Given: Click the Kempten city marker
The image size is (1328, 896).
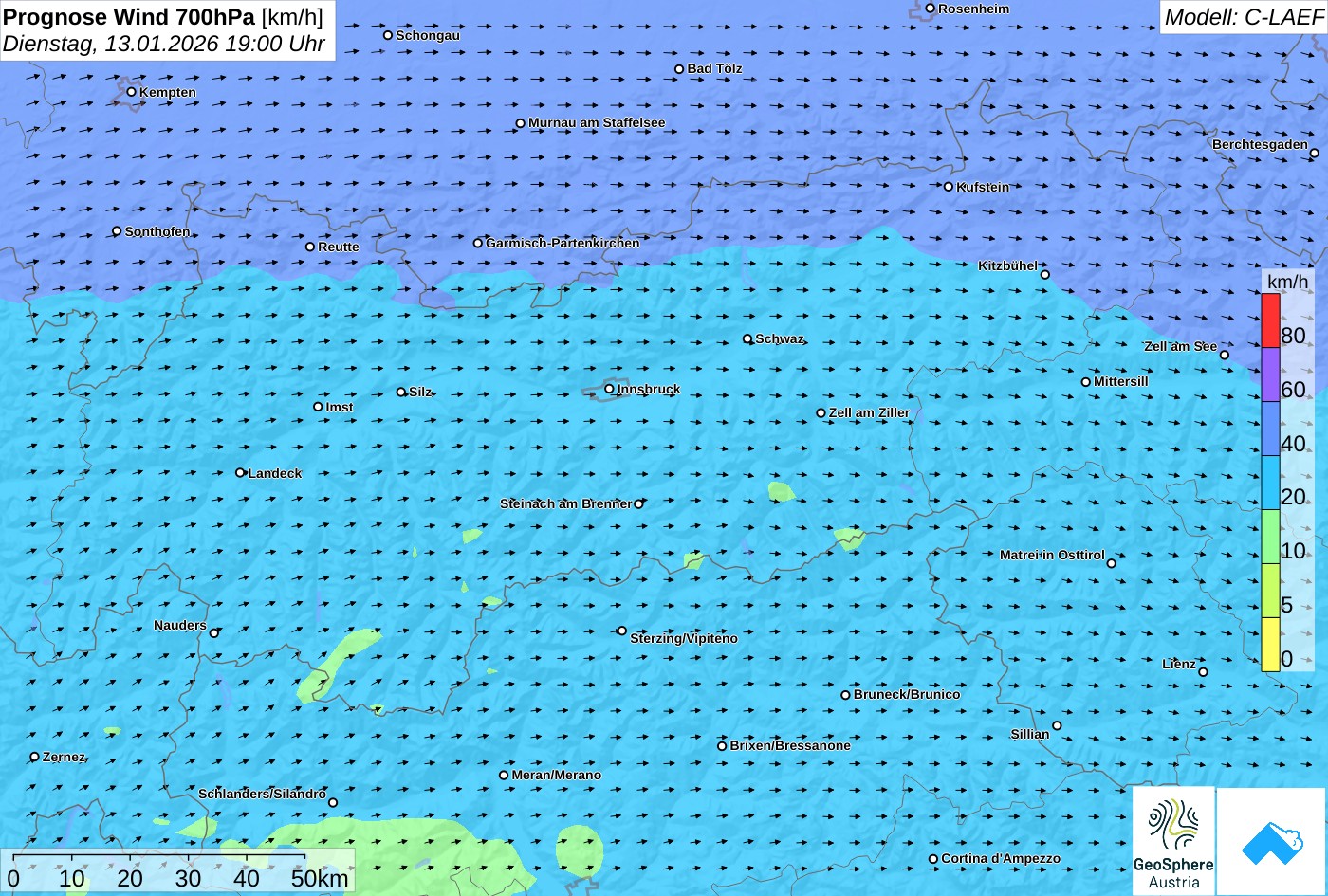Looking at the screenshot, I should click(132, 92).
